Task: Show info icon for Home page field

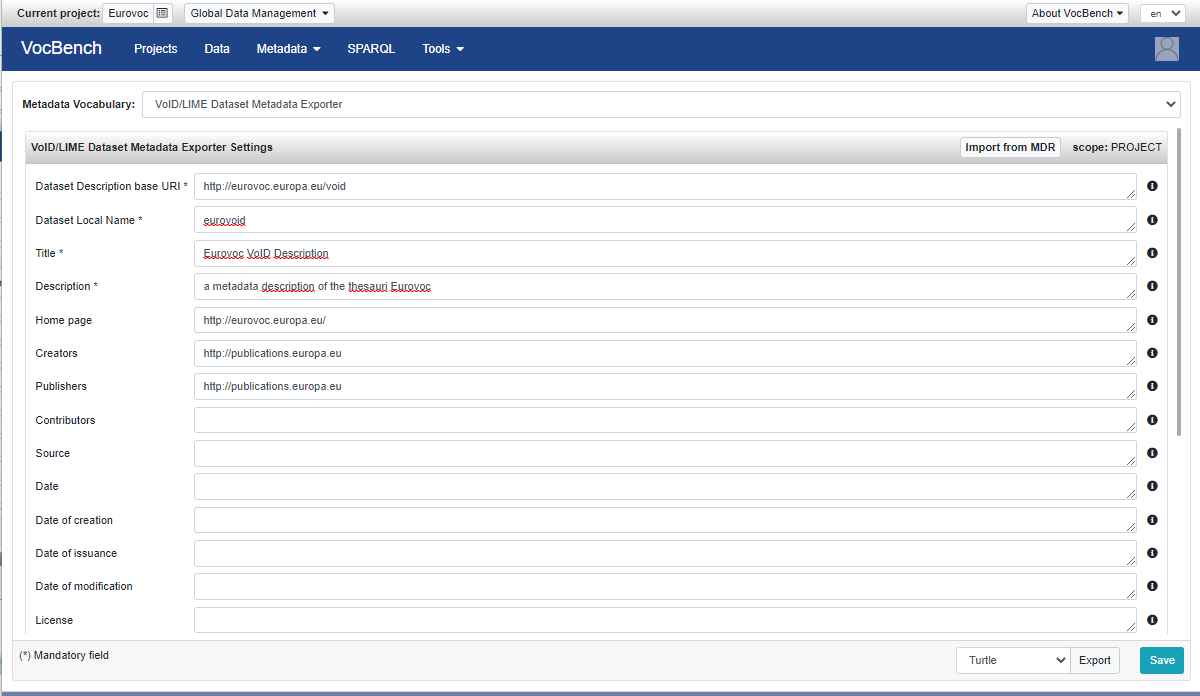Action: pyautogui.click(x=1152, y=320)
